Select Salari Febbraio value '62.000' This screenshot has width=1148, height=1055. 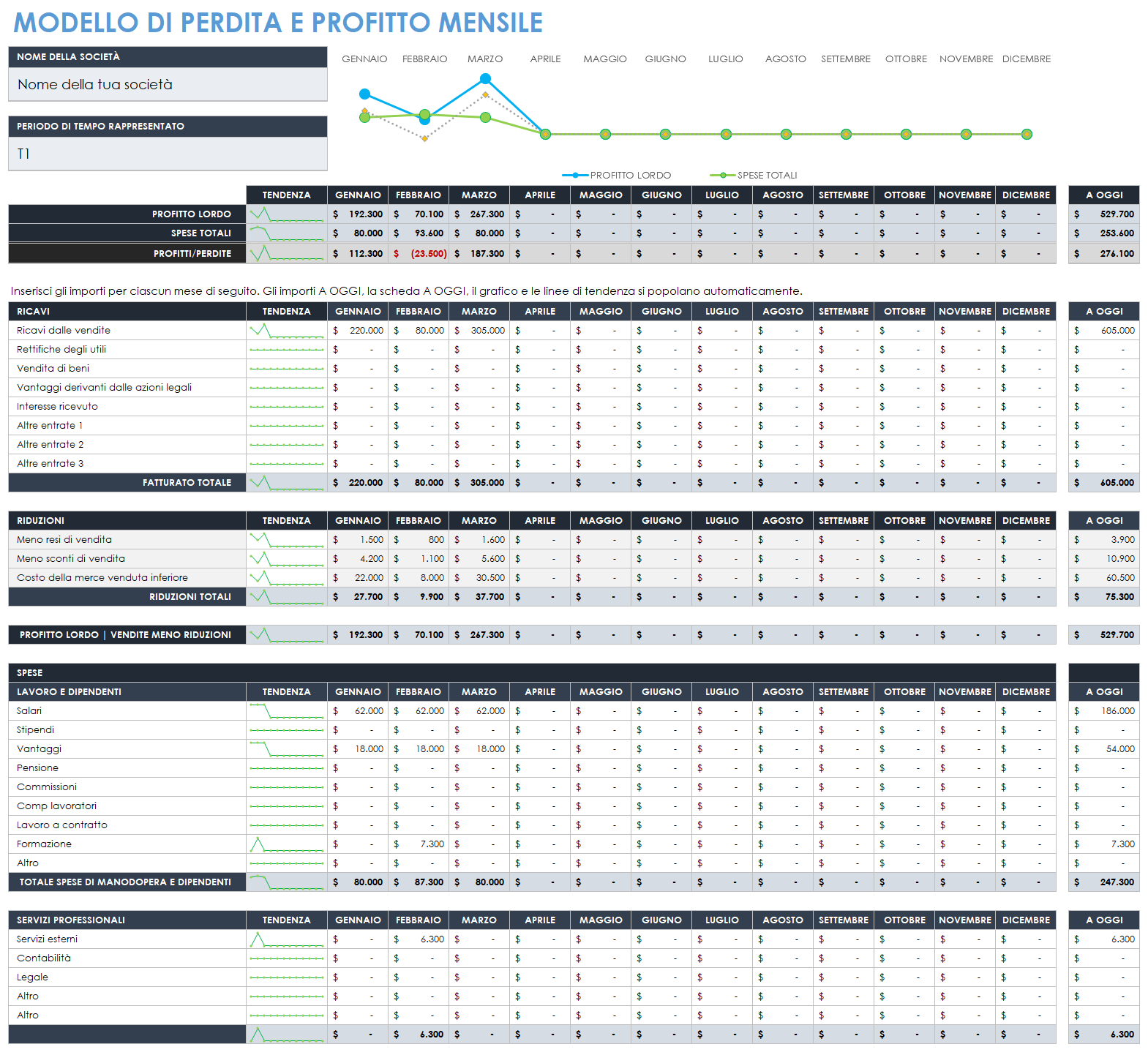coord(419,711)
